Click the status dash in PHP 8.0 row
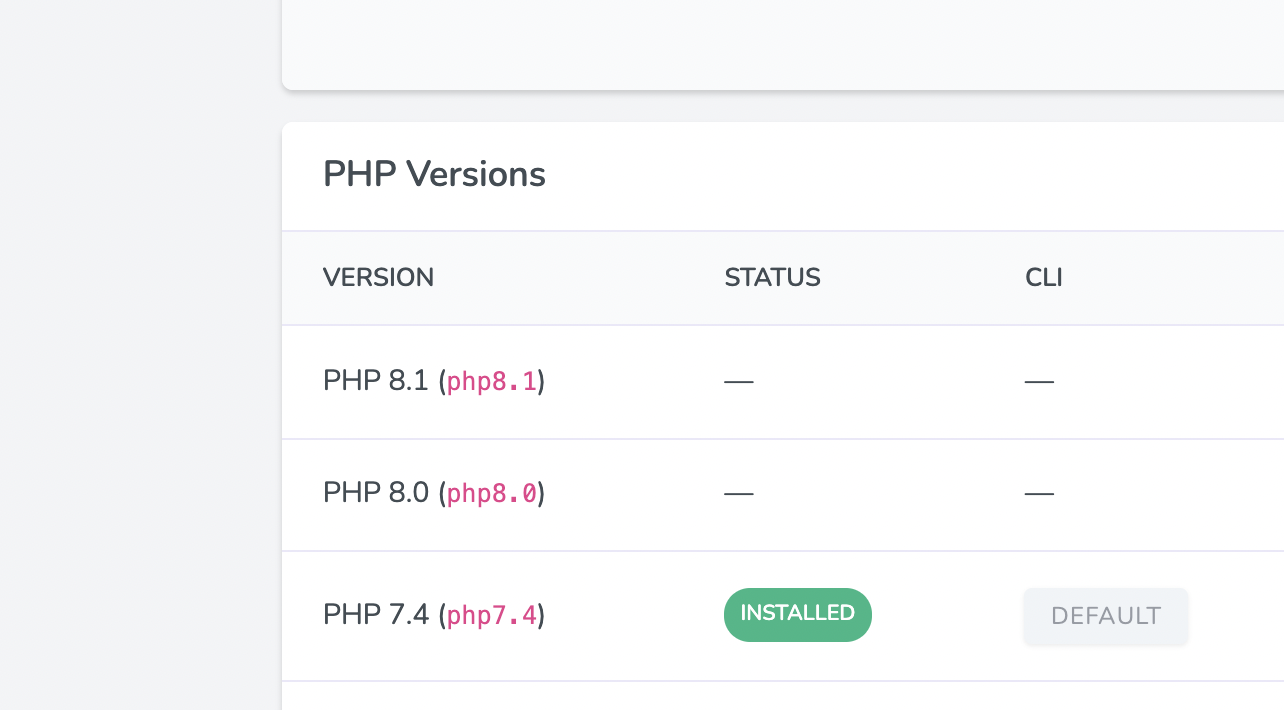1284x710 pixels. pos(738,494)
